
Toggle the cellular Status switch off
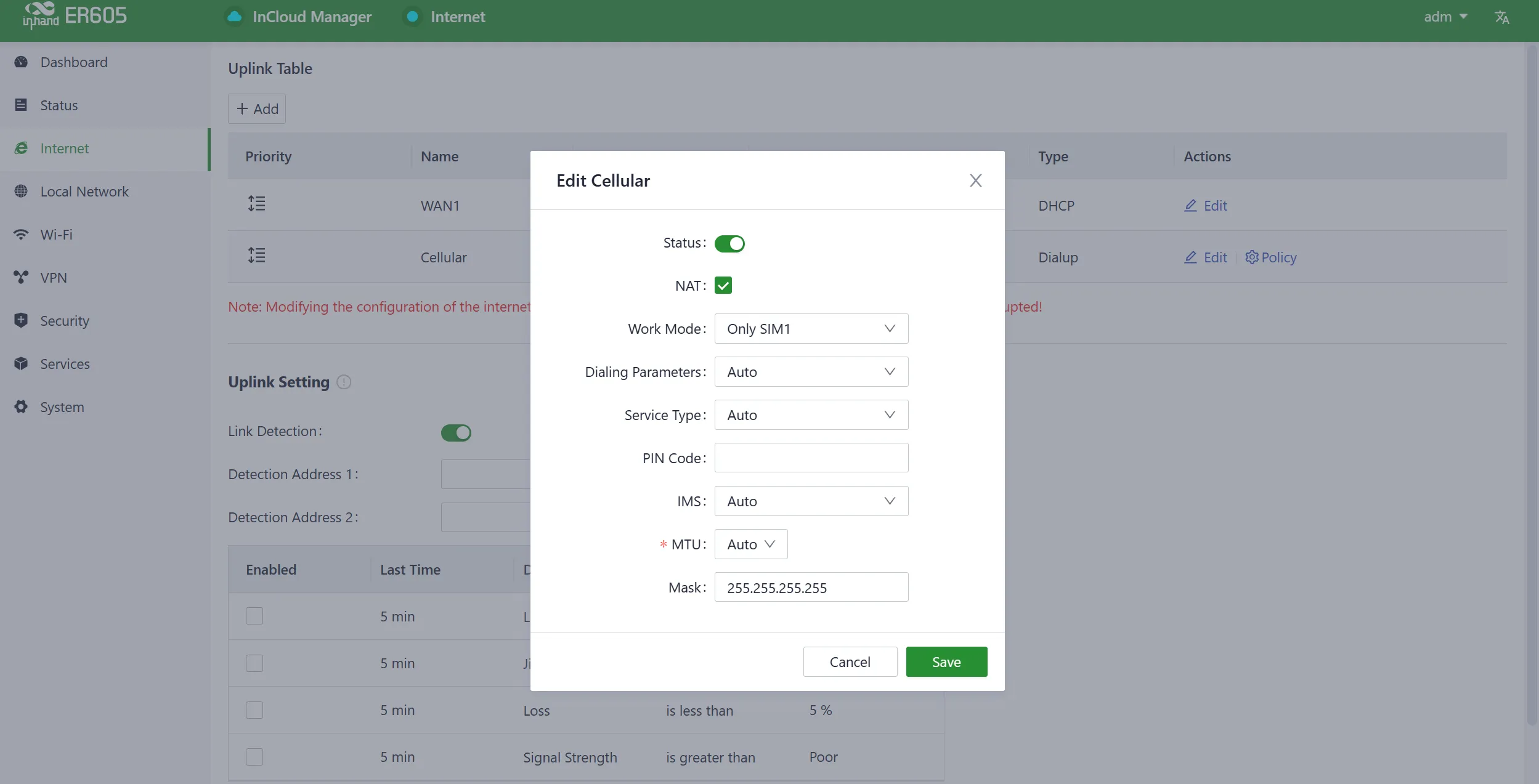[x=729, y=244]
